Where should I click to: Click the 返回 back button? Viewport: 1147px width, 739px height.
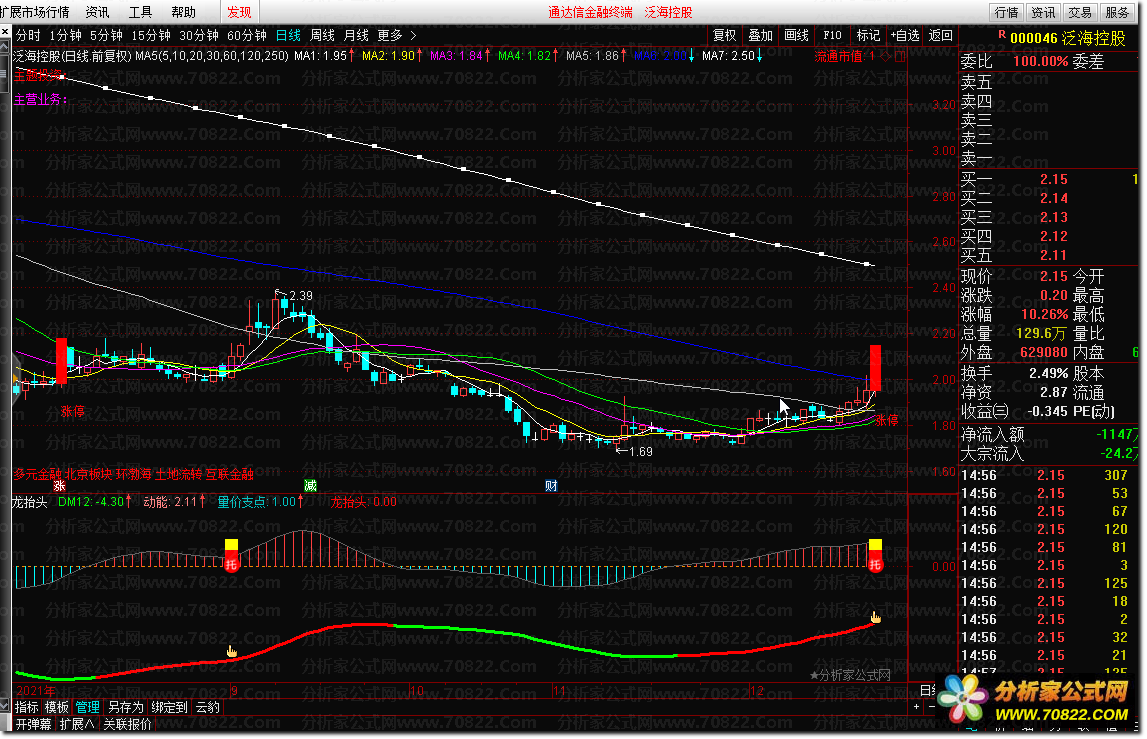click(x=941, y=35)
